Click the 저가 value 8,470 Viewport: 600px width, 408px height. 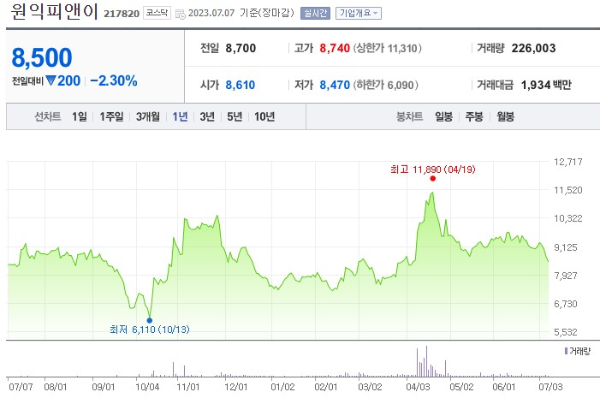click(x=335, y=85)
